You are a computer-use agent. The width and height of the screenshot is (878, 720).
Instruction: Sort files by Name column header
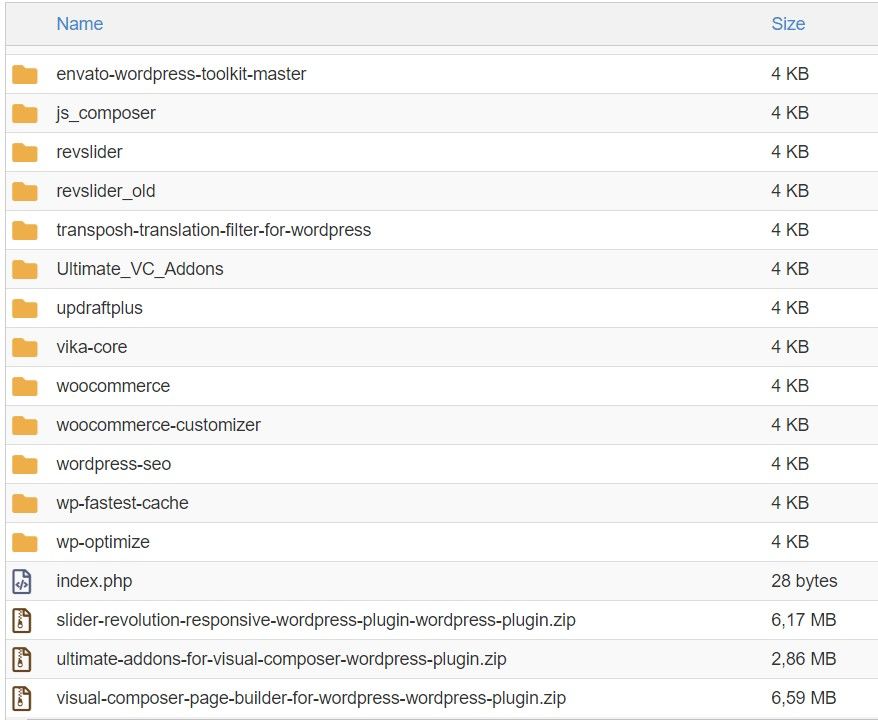pyautogui.click(x=80, y=24)
